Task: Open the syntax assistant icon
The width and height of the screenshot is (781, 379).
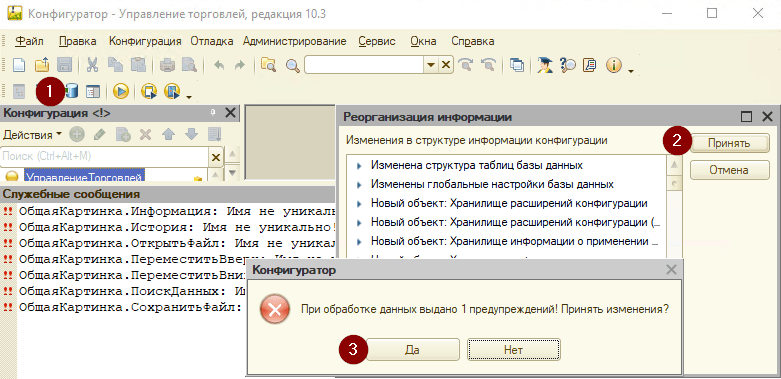Action: pos(545,65)
